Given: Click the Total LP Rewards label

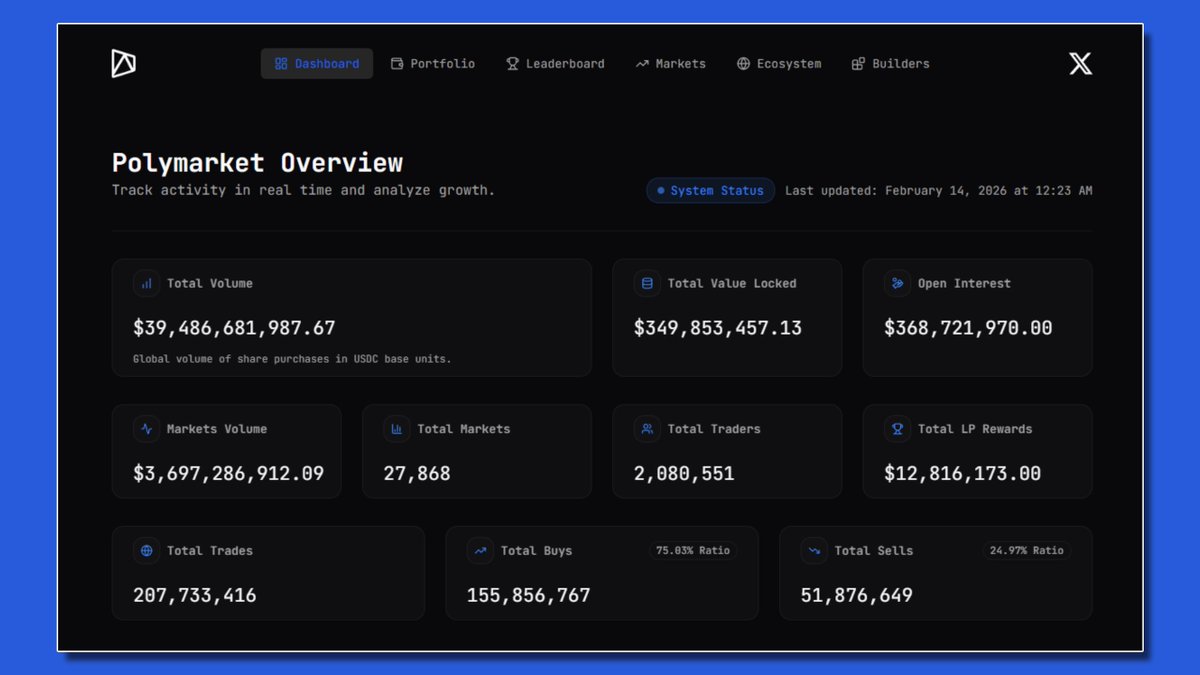Looking at the screenshot, I should click(975, 429).
